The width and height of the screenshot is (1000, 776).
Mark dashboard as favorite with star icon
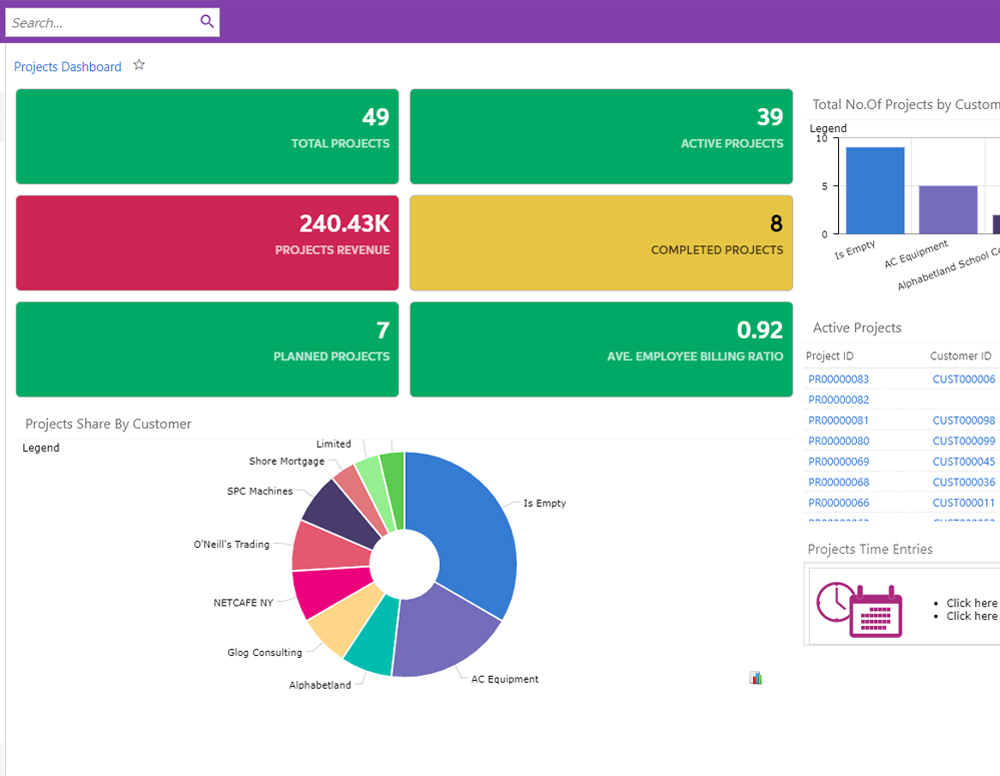[x=139, y=65]
